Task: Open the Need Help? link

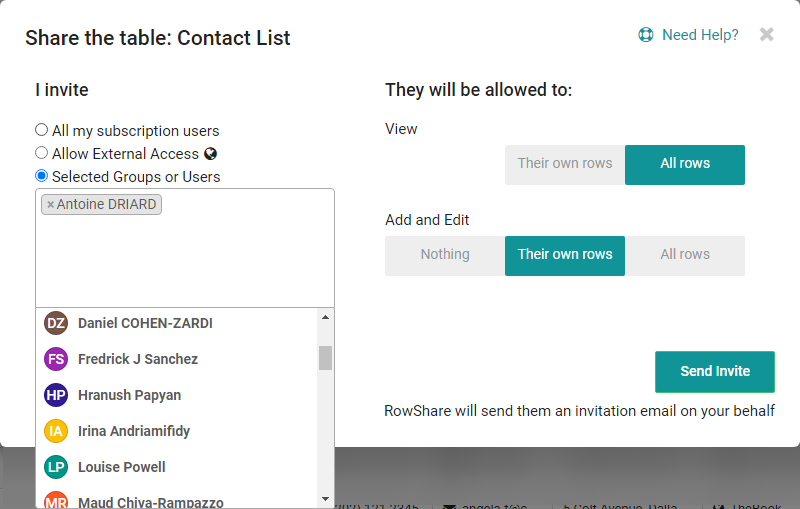Action: (700, 35)
